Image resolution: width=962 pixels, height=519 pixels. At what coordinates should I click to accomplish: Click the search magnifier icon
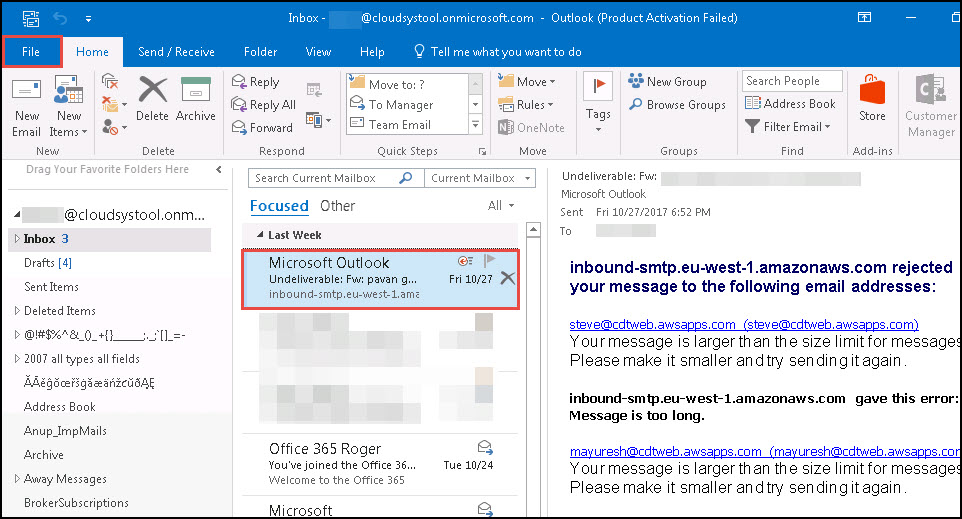pos(406,178)
